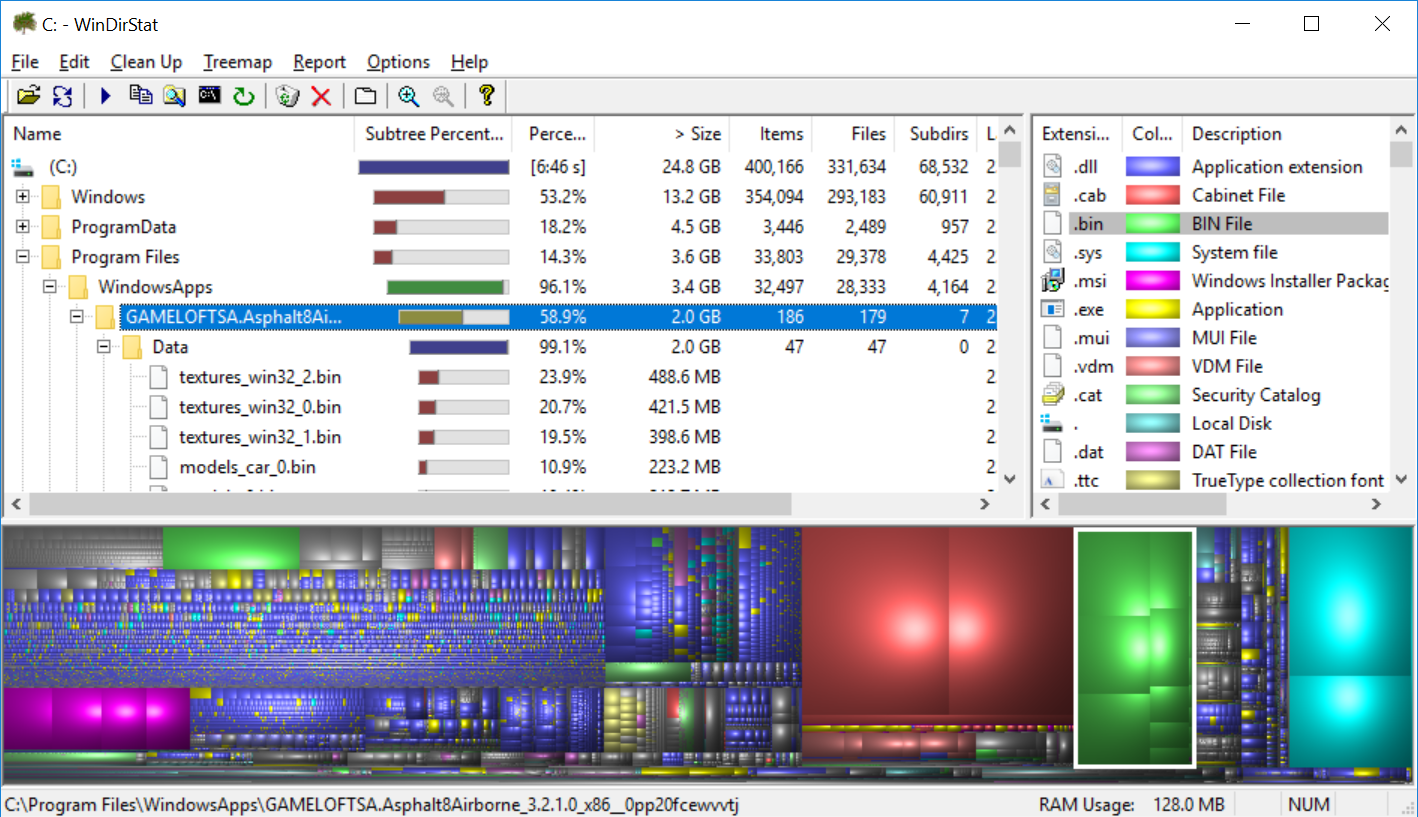Click the textures_win32_2.bin file icon
The width and height of the screenshot is (1418, 817).
coord(159,377)
